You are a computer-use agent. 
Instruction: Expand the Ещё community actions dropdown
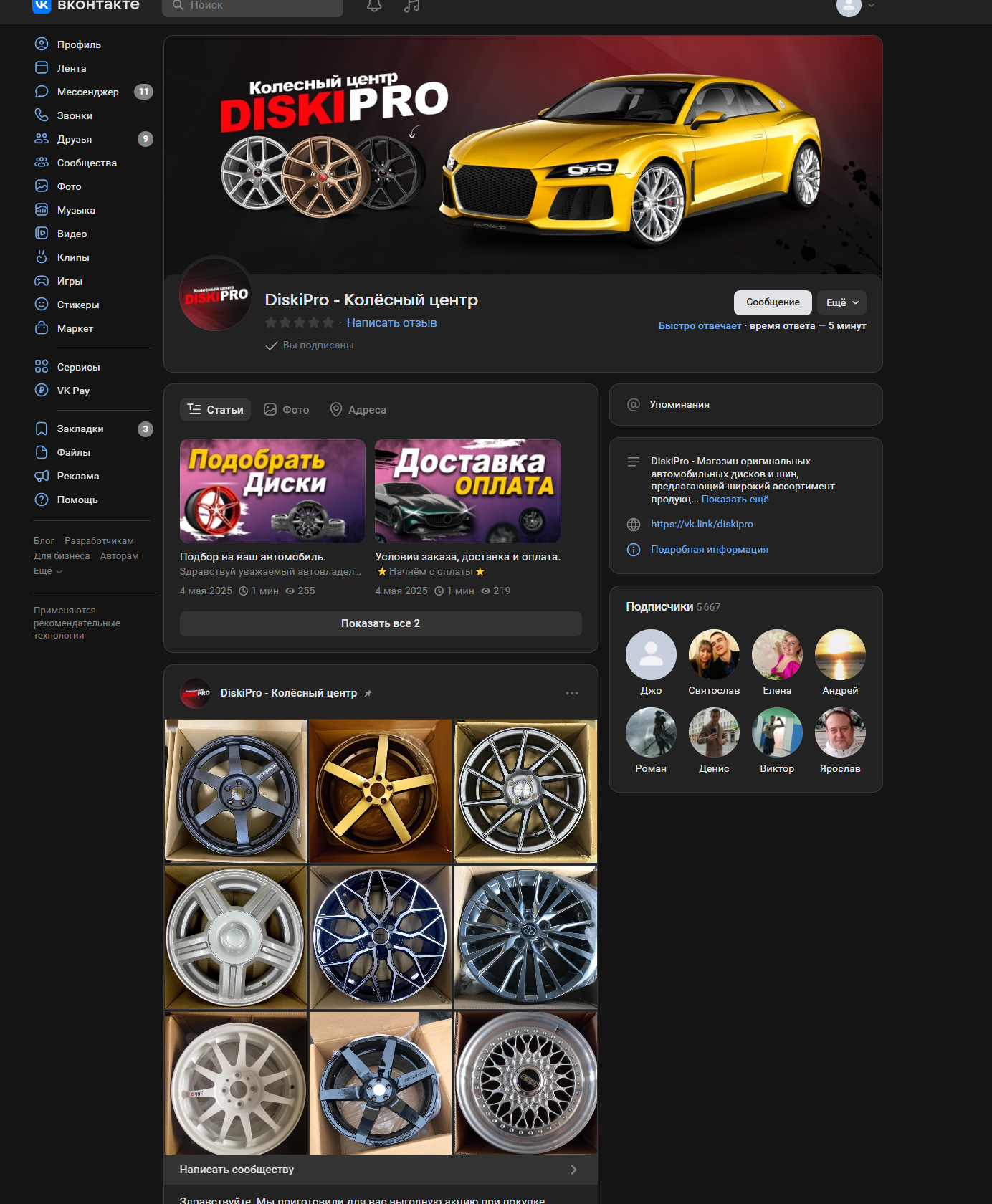(x=842, y=302)
